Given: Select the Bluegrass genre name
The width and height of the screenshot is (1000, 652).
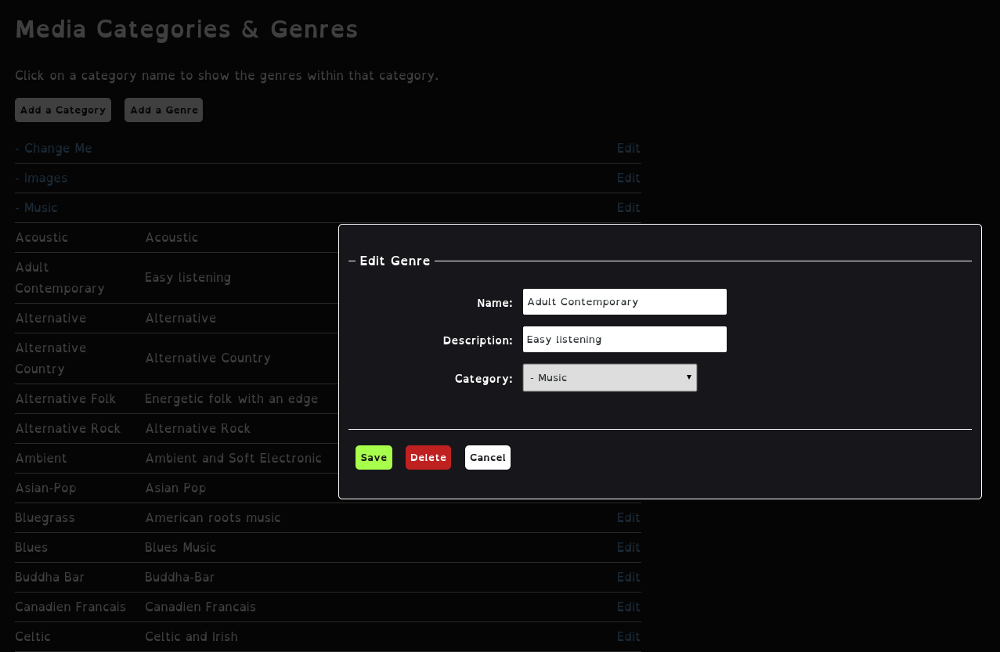Looking at the screenshot, I should 45,517.
